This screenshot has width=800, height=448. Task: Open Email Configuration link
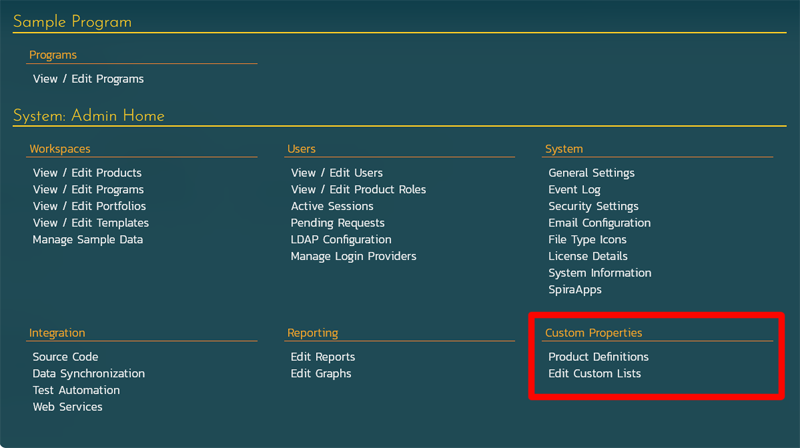(x=599, y=223)
